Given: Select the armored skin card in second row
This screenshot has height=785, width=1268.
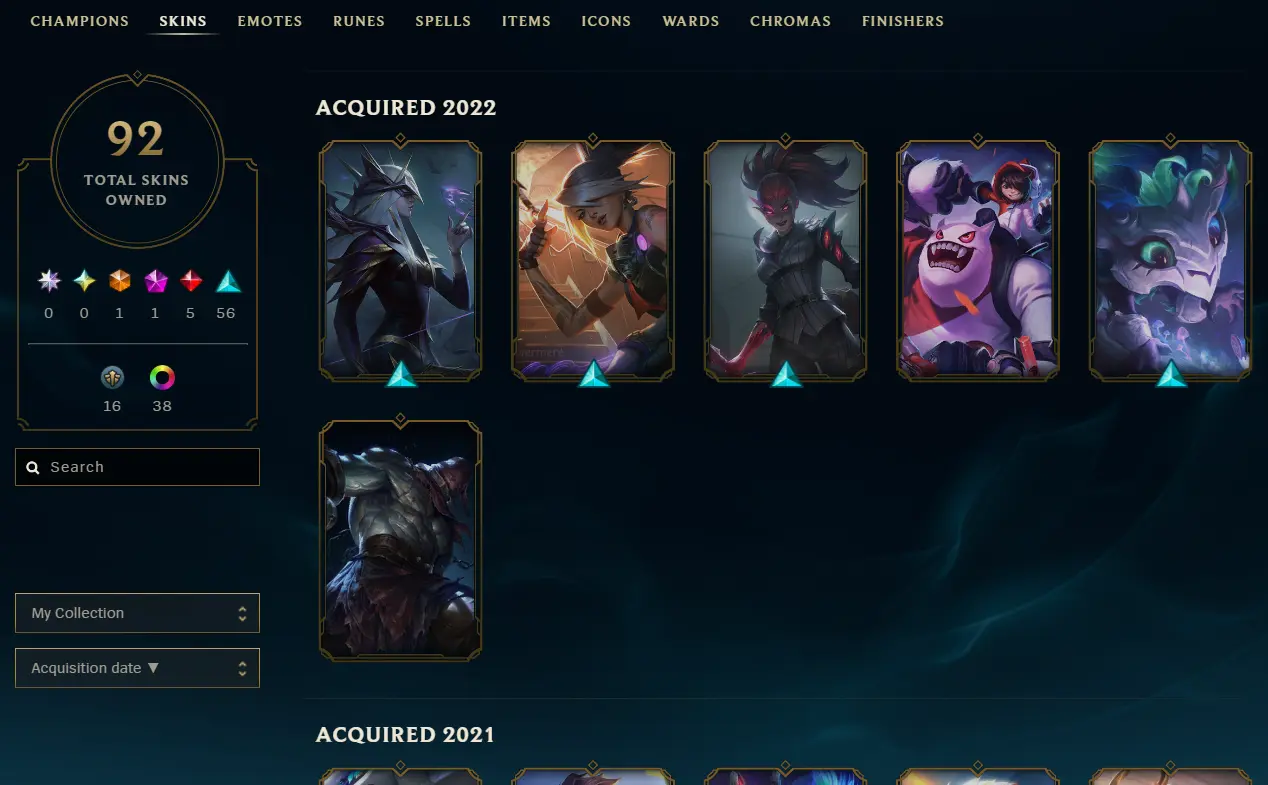Looking at the screenshot, I should coord(400,540).
